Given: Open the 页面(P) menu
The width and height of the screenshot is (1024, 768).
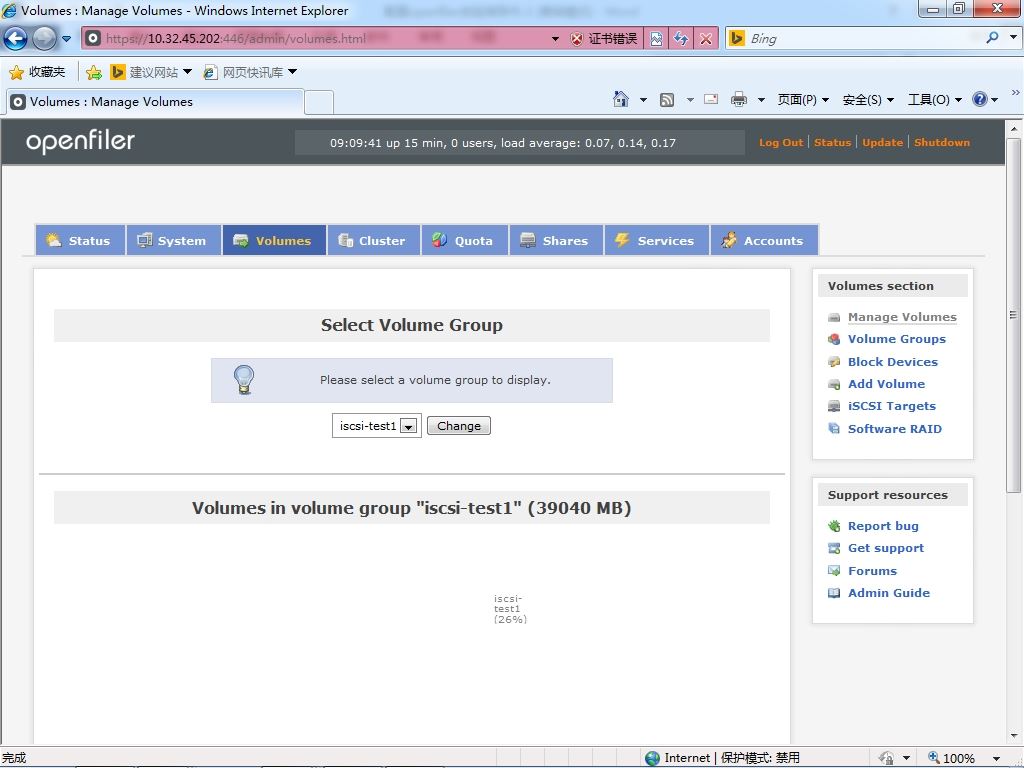Looking at the screenshot, I should point(803,99).
